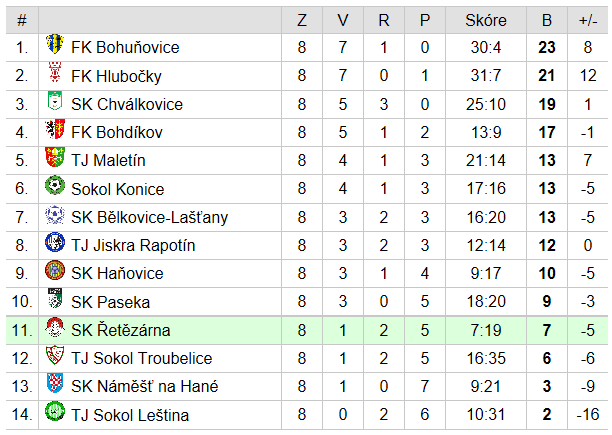Click the B points column header
The image size is (612, 435).
coord(547,20)
